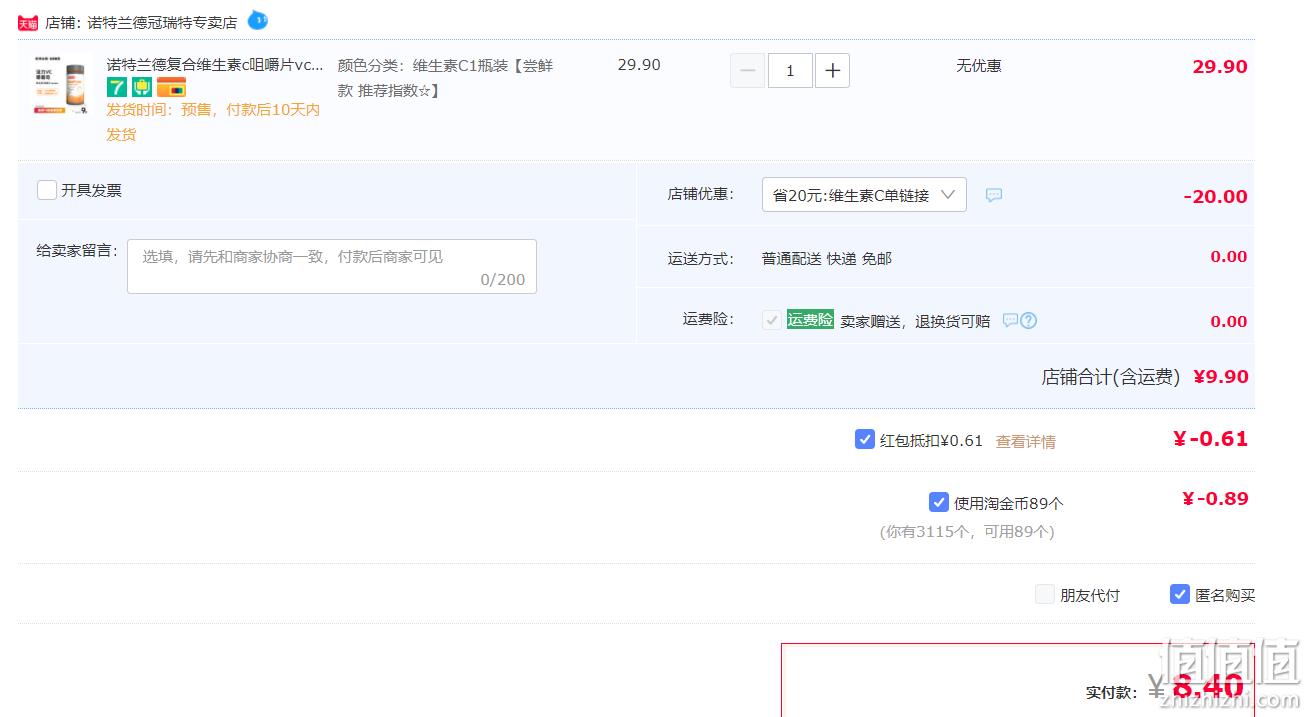Uncheck the 红包抵扣¥0.61 checkbox

(865, 439)
